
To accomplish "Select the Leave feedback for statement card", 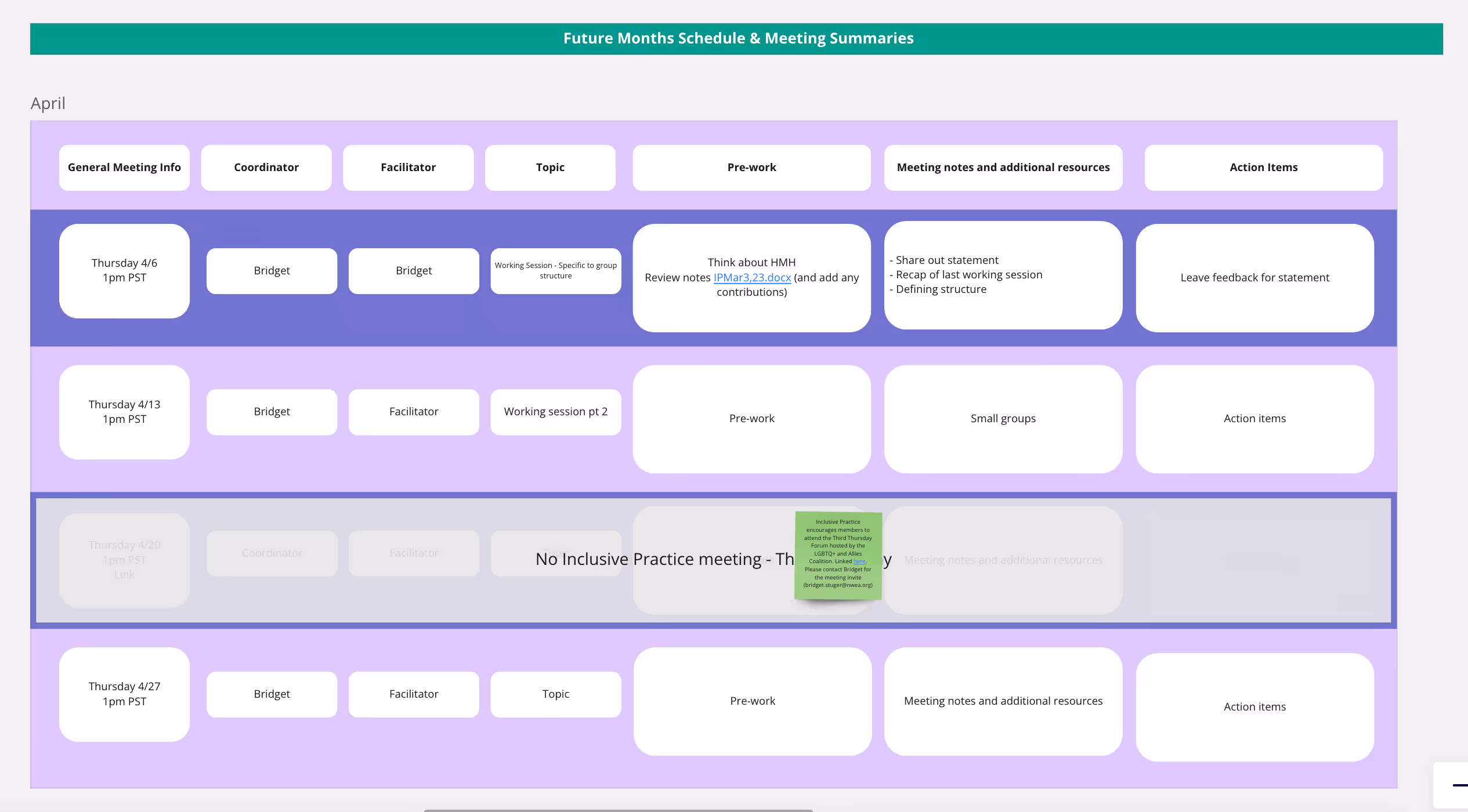I will (1254, 278).
